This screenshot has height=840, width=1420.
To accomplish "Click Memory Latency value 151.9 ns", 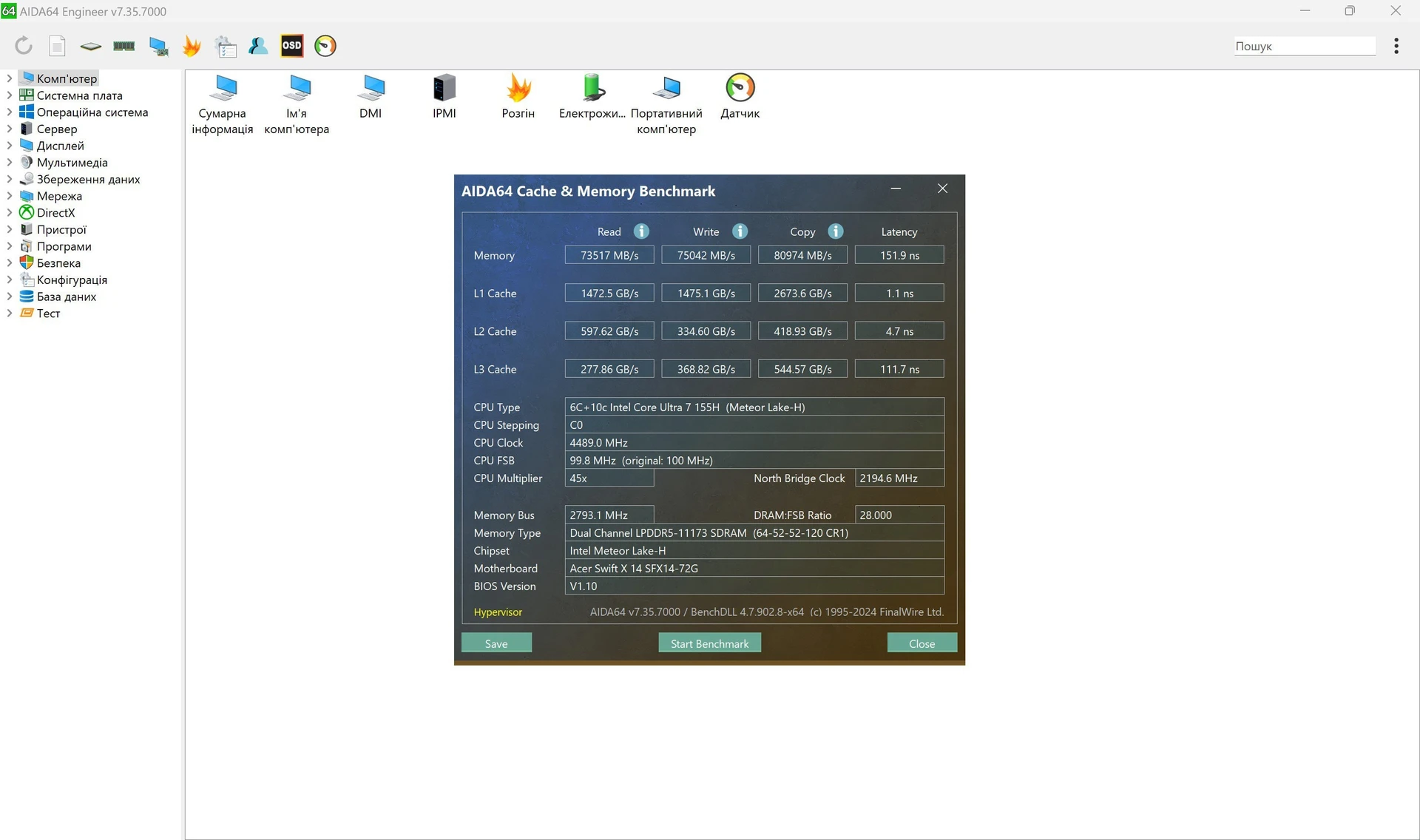I will 899,255.
